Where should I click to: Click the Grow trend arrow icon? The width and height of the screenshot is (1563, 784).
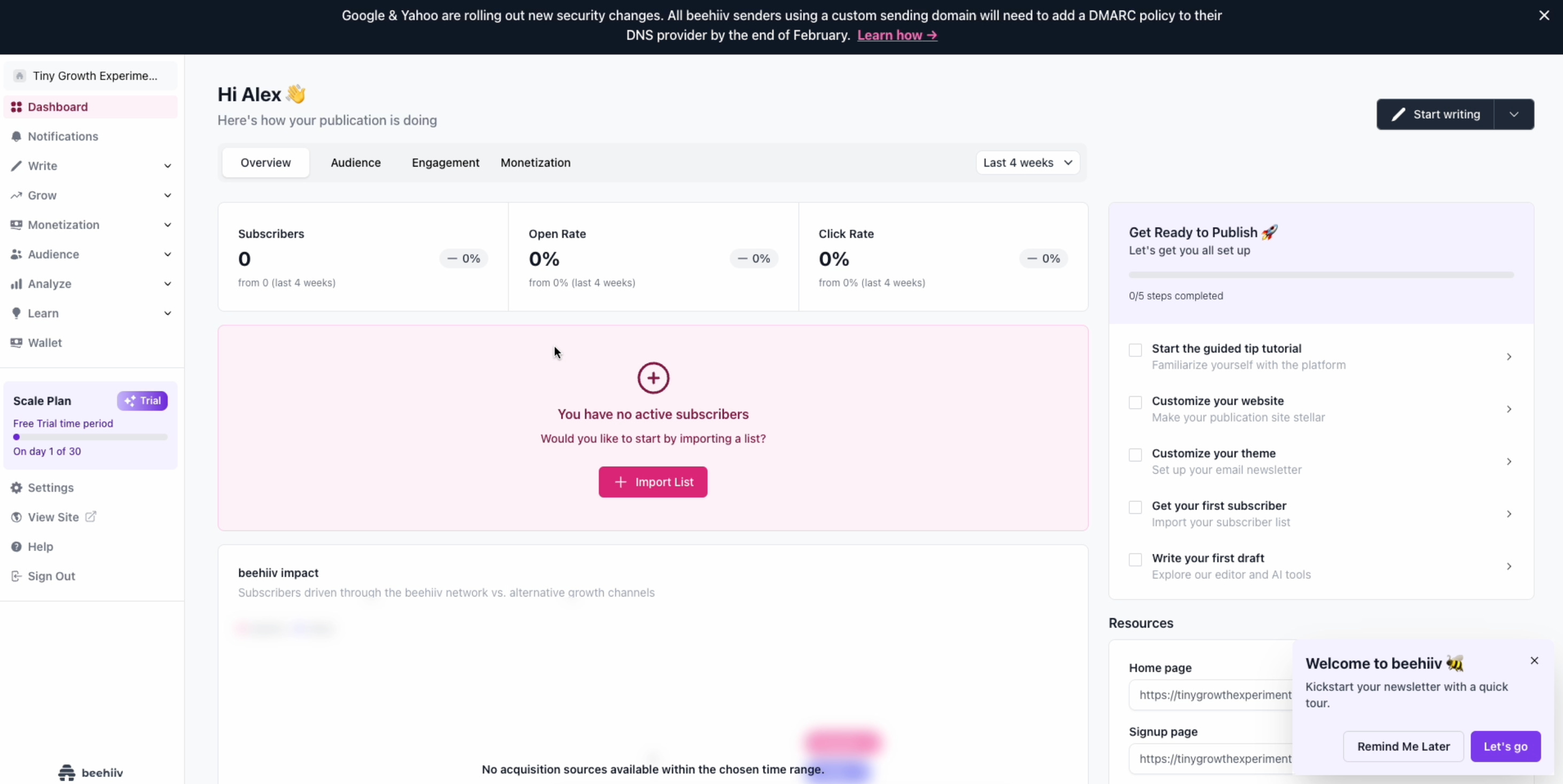pyautogui.click(x=17, y=195)
